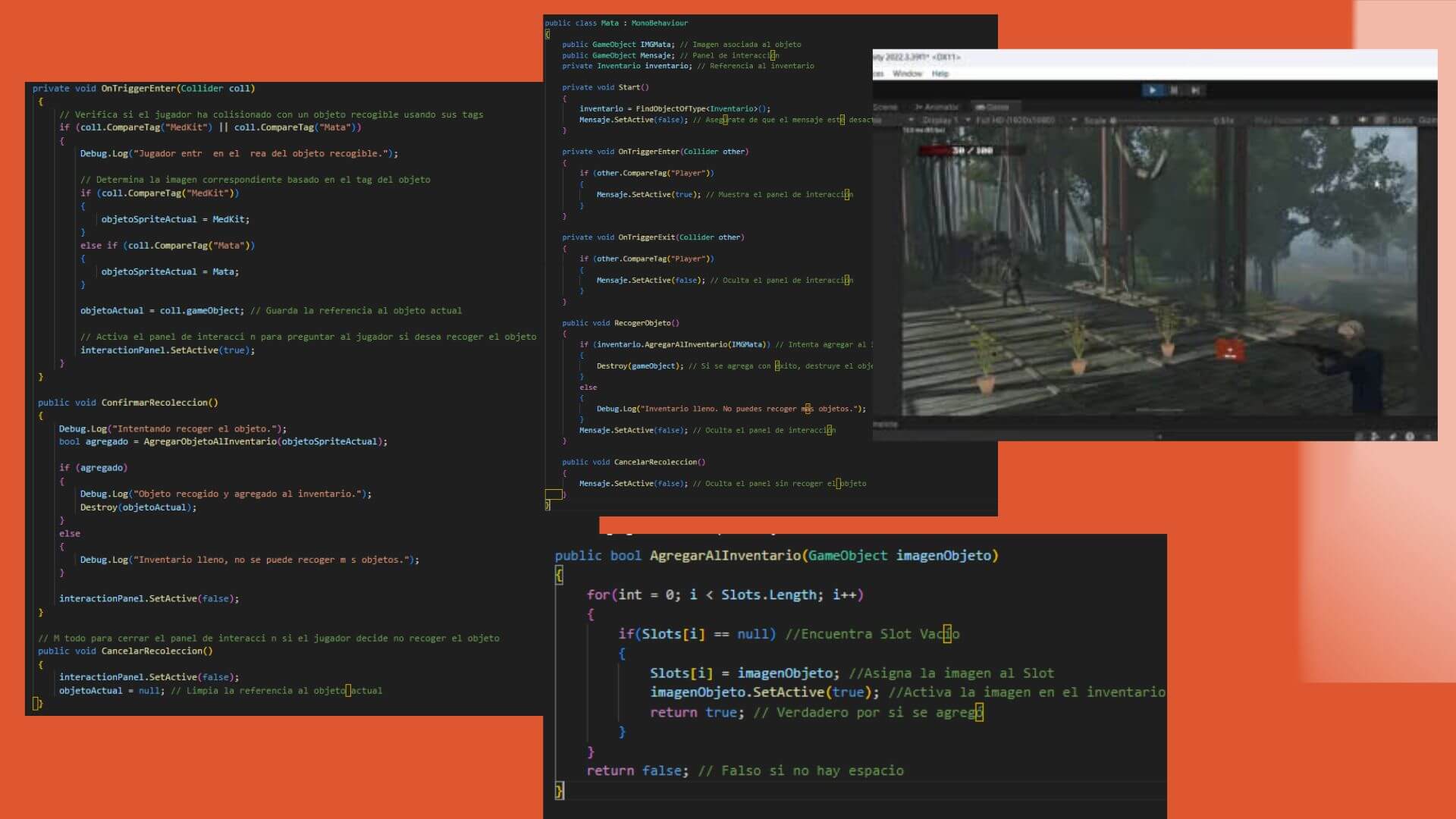Adjust the Game view Scale slider
This screenshot has width=1456, height=819.
coord(1160,121)
